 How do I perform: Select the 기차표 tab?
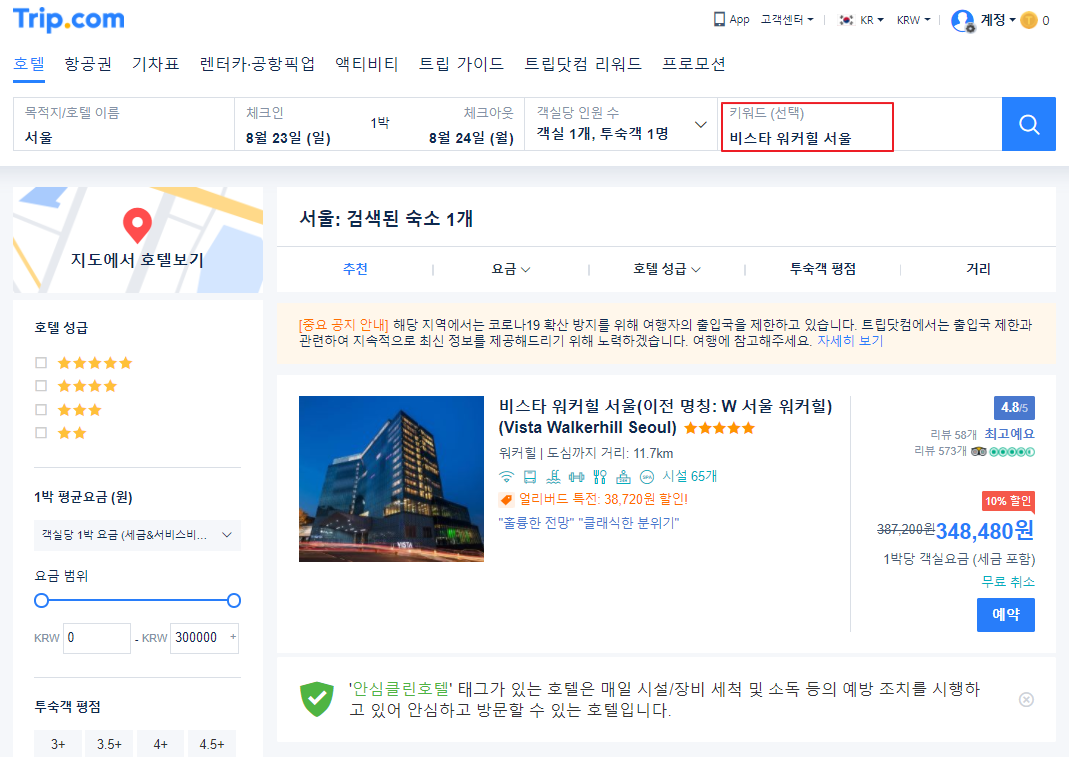point(155,63)
